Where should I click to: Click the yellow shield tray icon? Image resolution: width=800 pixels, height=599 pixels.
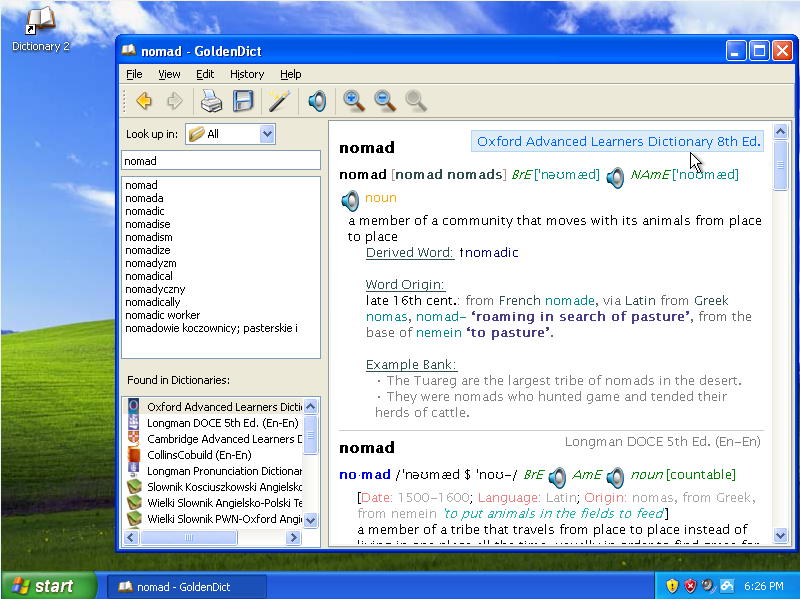click(672, 586)
